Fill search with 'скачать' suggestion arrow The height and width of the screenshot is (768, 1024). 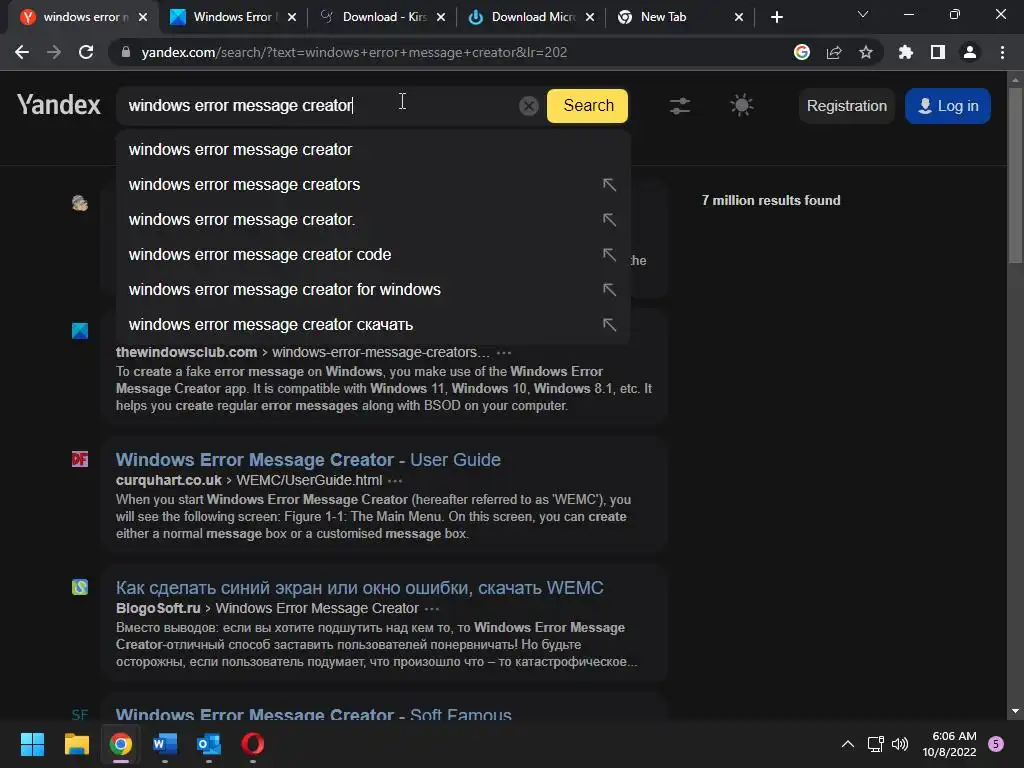tap(609, 325)
